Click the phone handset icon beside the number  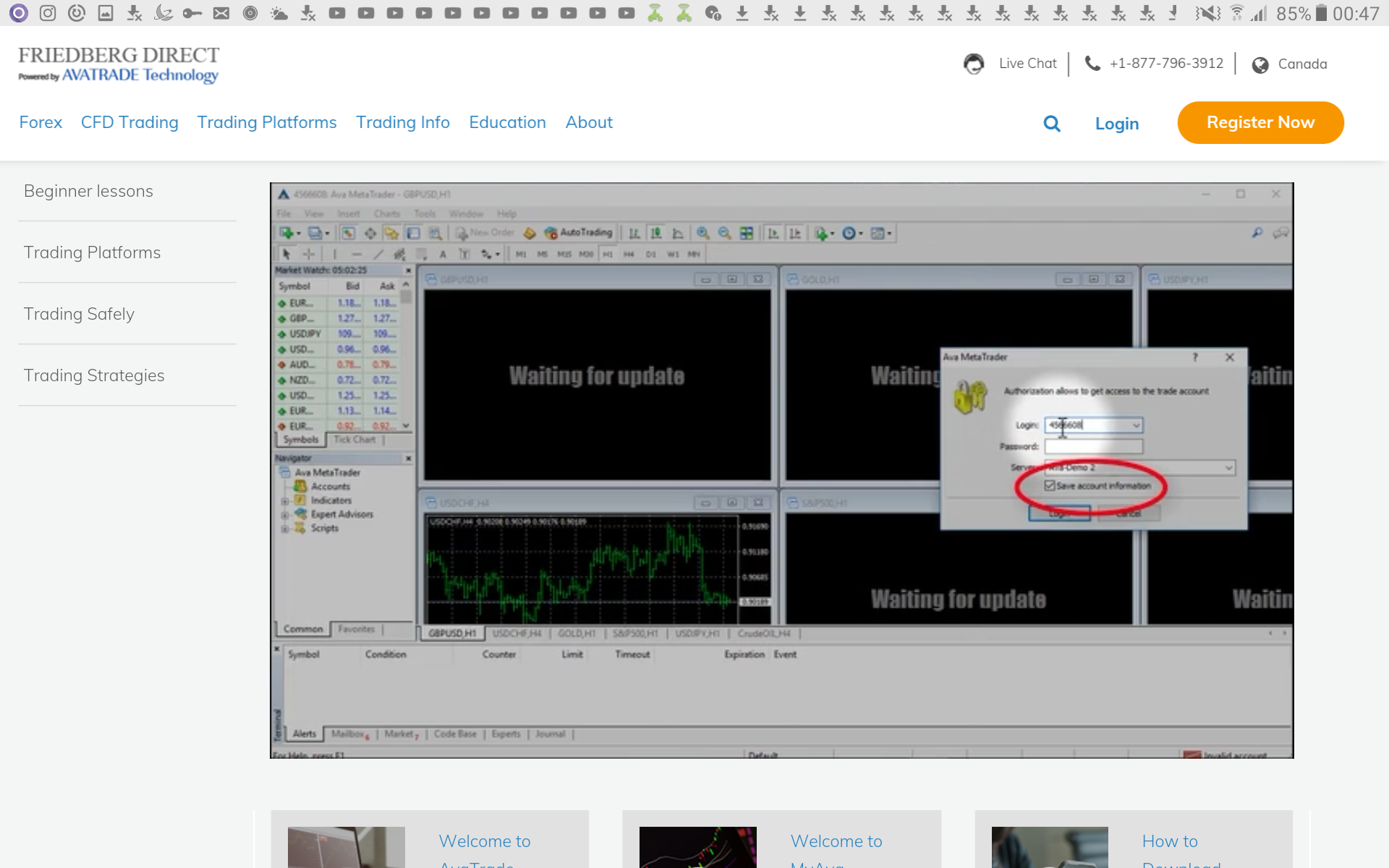1092,64
